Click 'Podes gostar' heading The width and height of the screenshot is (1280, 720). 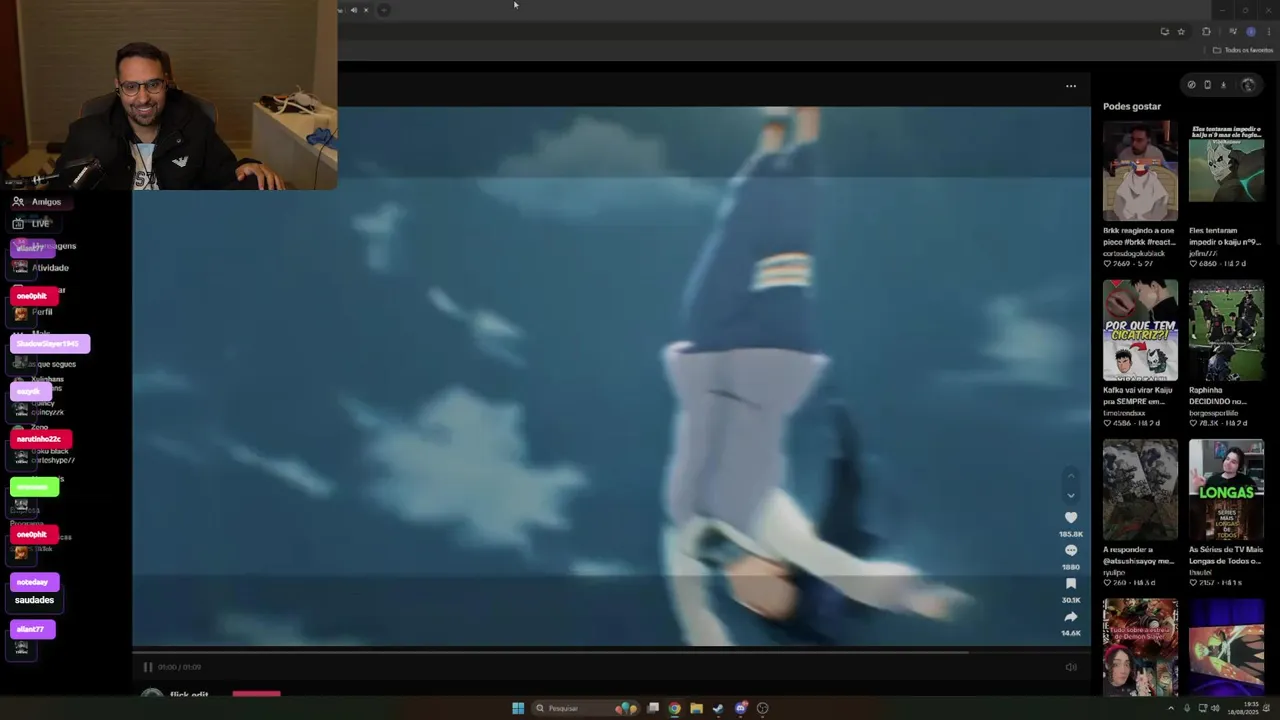[1132, 106]
